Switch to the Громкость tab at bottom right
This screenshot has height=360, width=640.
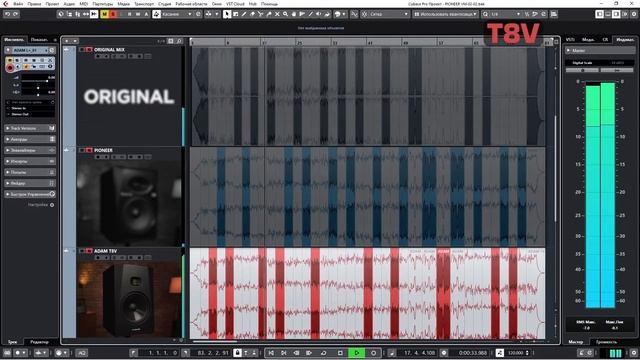coord(607,342)
